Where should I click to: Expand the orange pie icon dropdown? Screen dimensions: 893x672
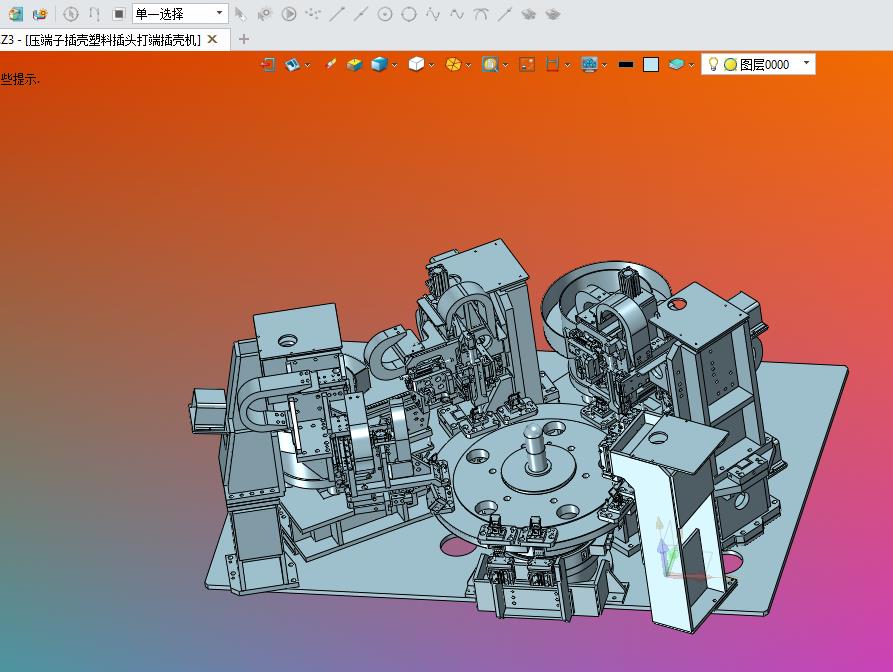tap(468, 65)
